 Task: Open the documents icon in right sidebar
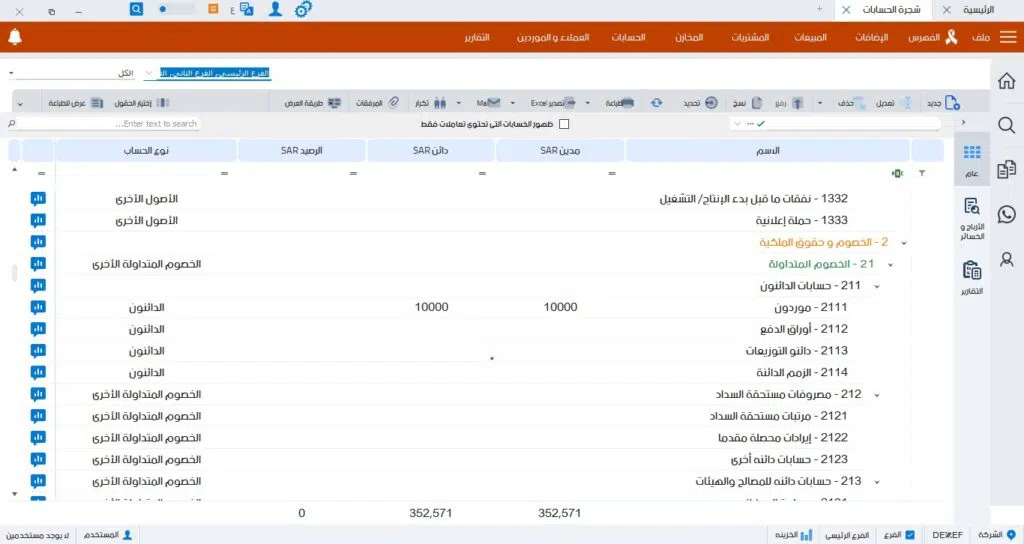click(x=1006, y=169)
